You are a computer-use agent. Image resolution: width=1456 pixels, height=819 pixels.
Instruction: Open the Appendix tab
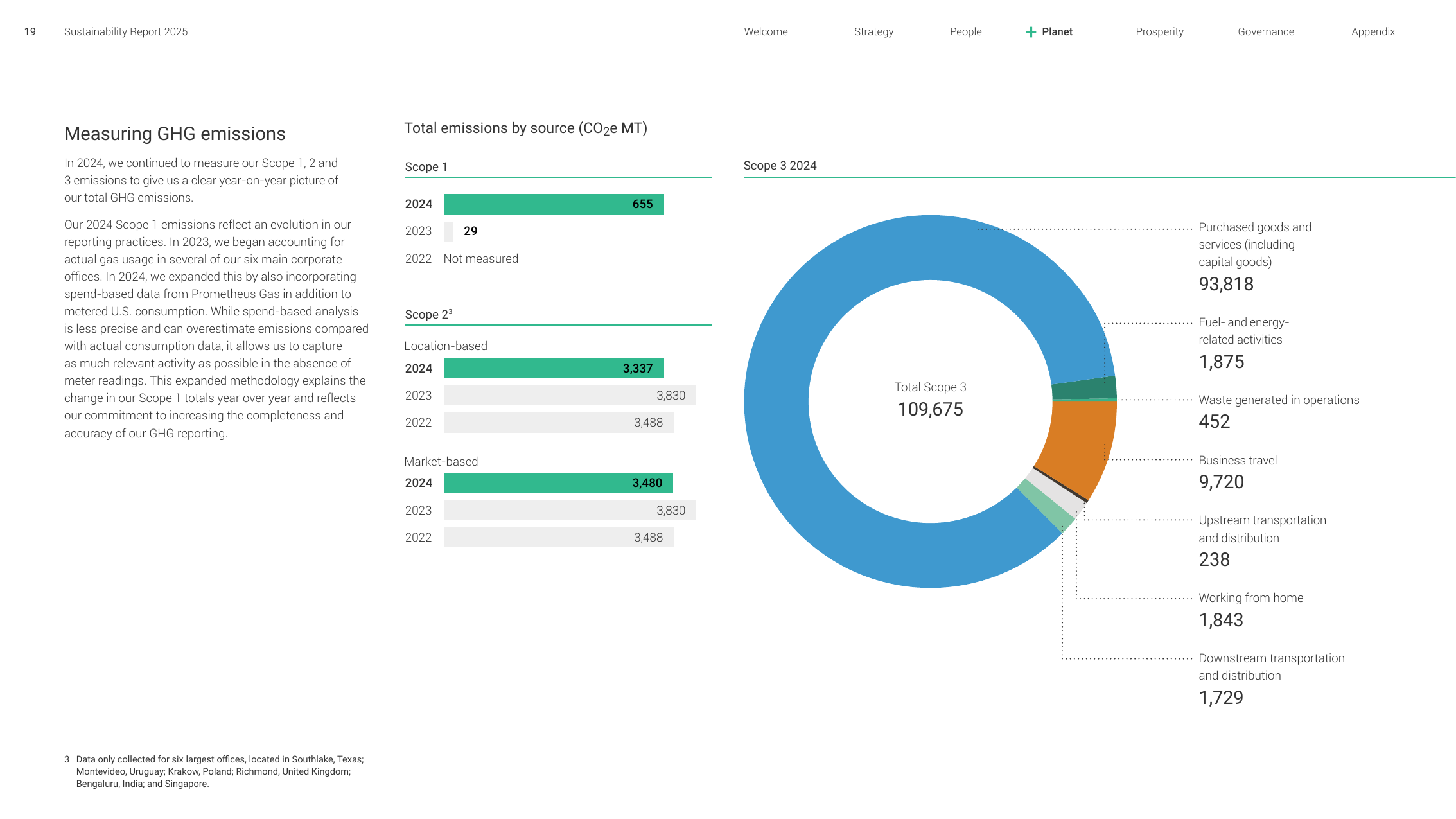coord(1373,32)
